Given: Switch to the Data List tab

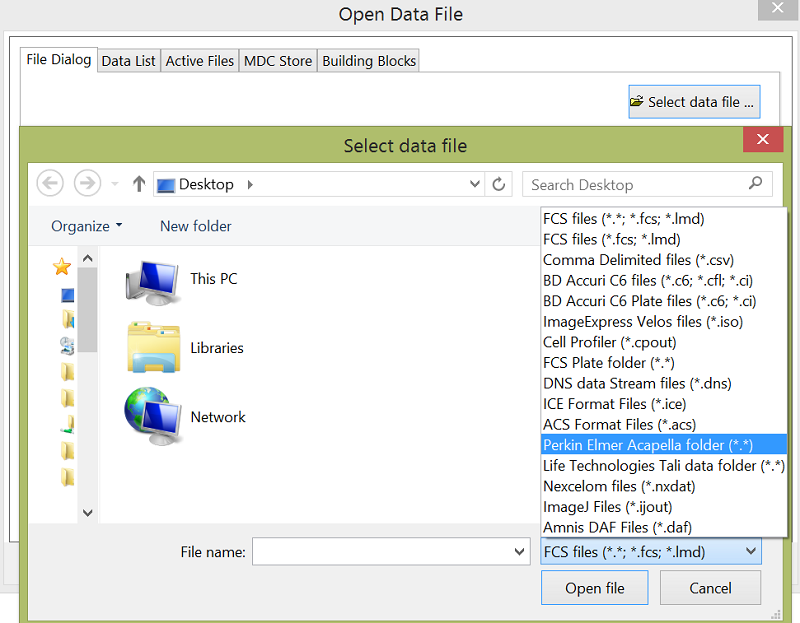Looking at the screenshot, I should click(x=129, y=61).
